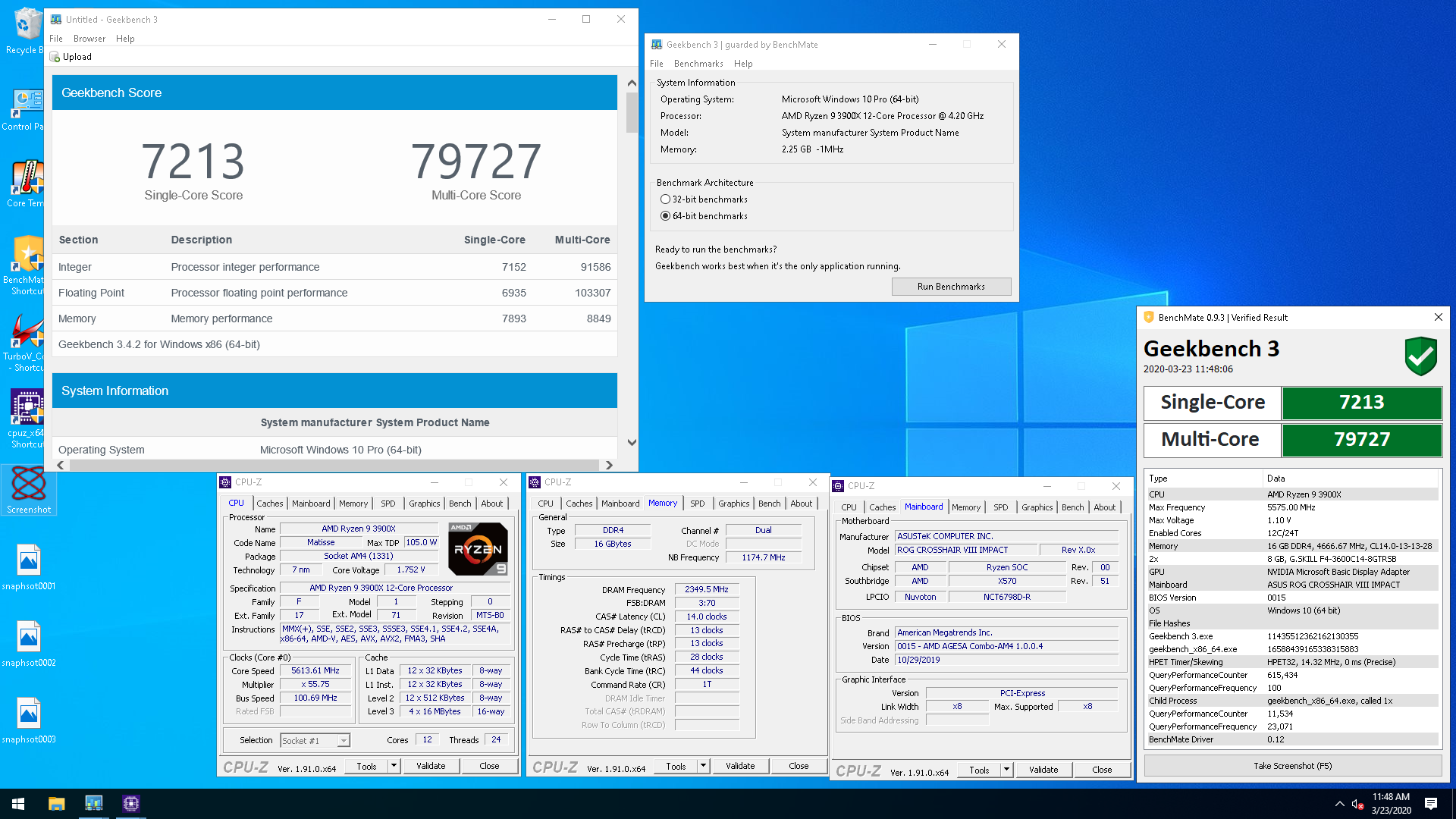Open the notification center icon
1456x819 pixels.
click(1431, 804)
